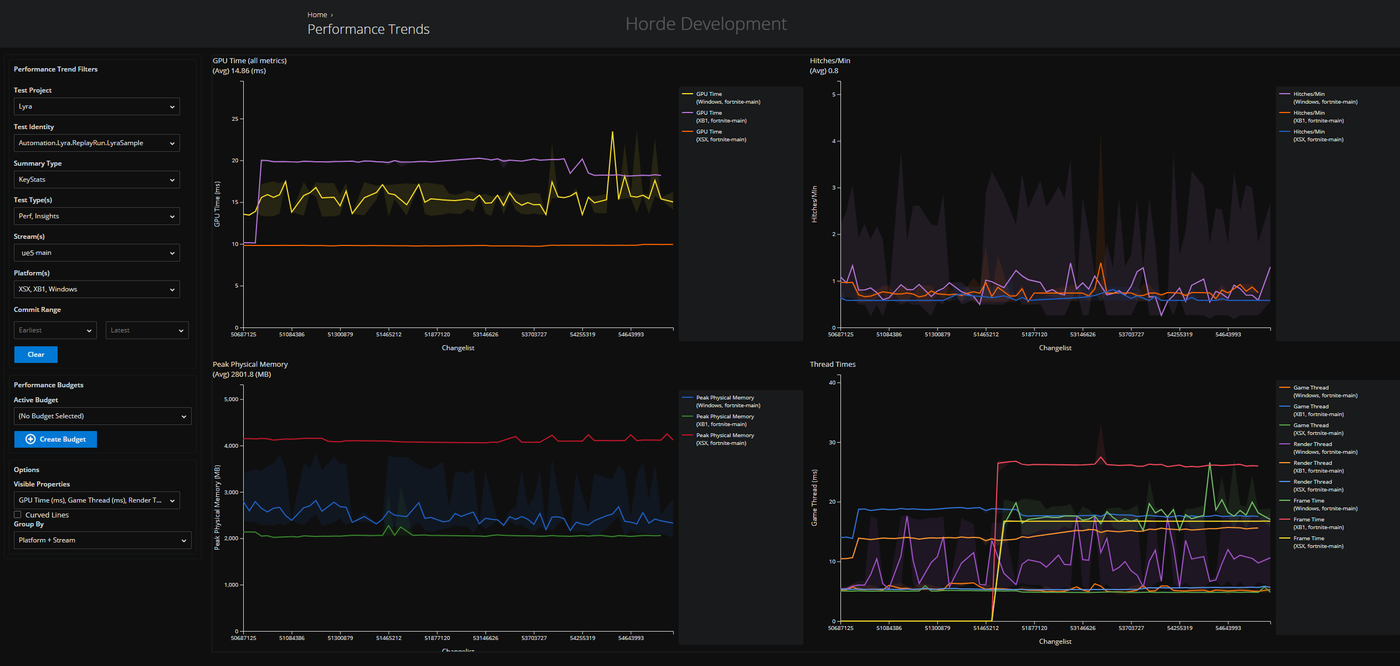The height and width of the screenshot is (666, 1400).
Task: Open the Test Project dropdown showing Lyra
Action: pyautogui.click(x=97, y=106)
